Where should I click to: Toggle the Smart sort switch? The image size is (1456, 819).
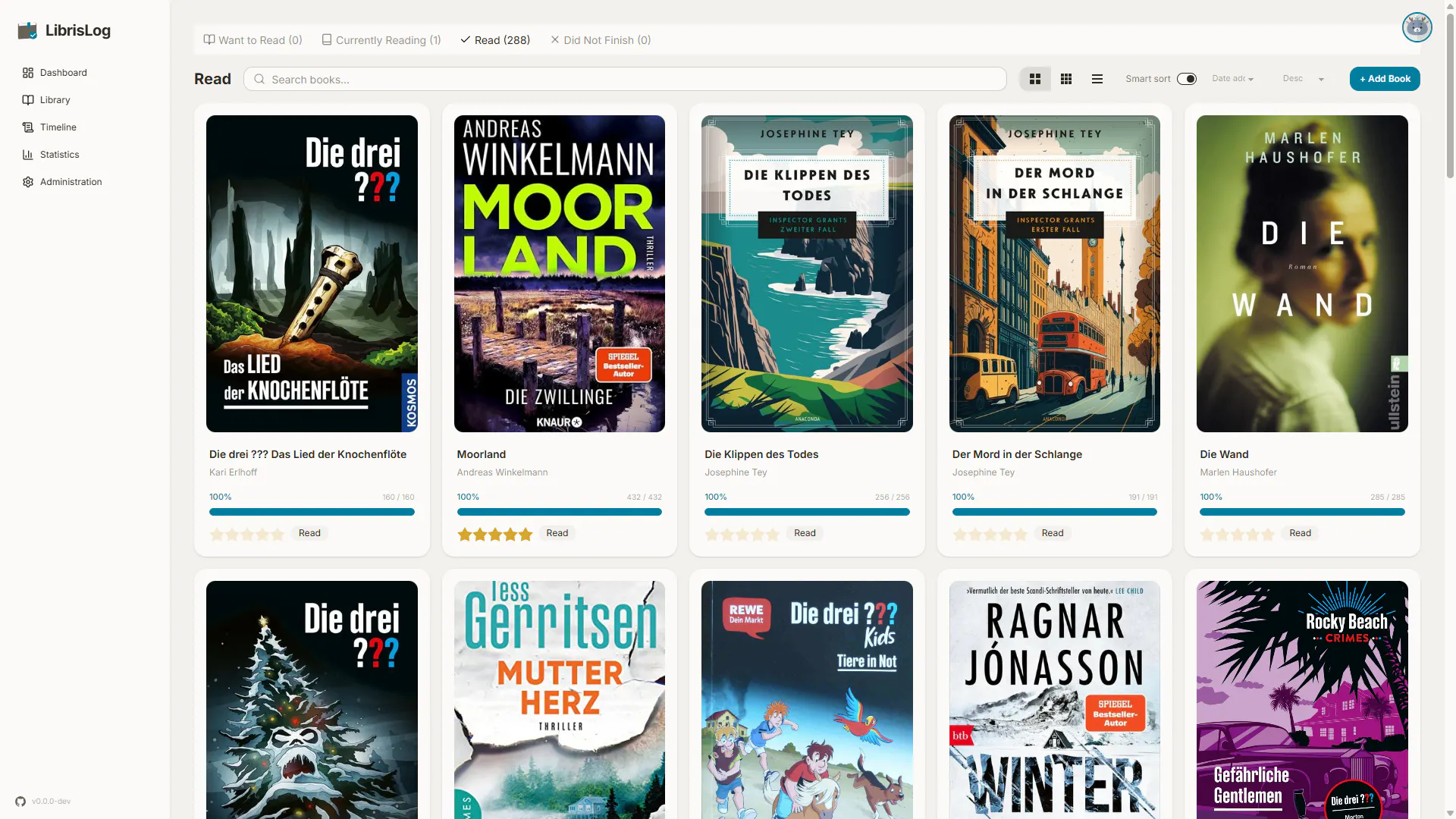[1187, 79]
